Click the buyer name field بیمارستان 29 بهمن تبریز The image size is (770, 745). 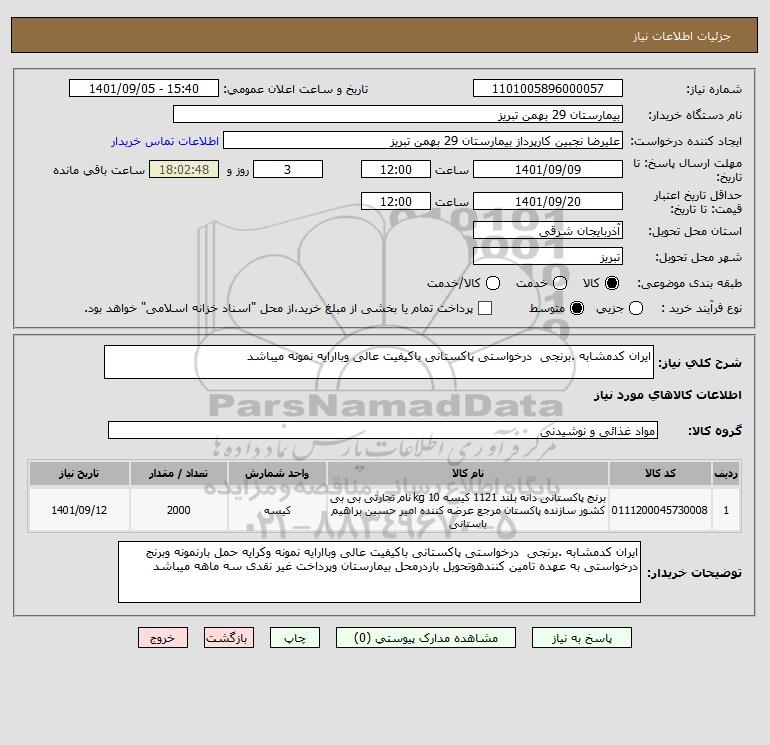click(x=398, y=114)
